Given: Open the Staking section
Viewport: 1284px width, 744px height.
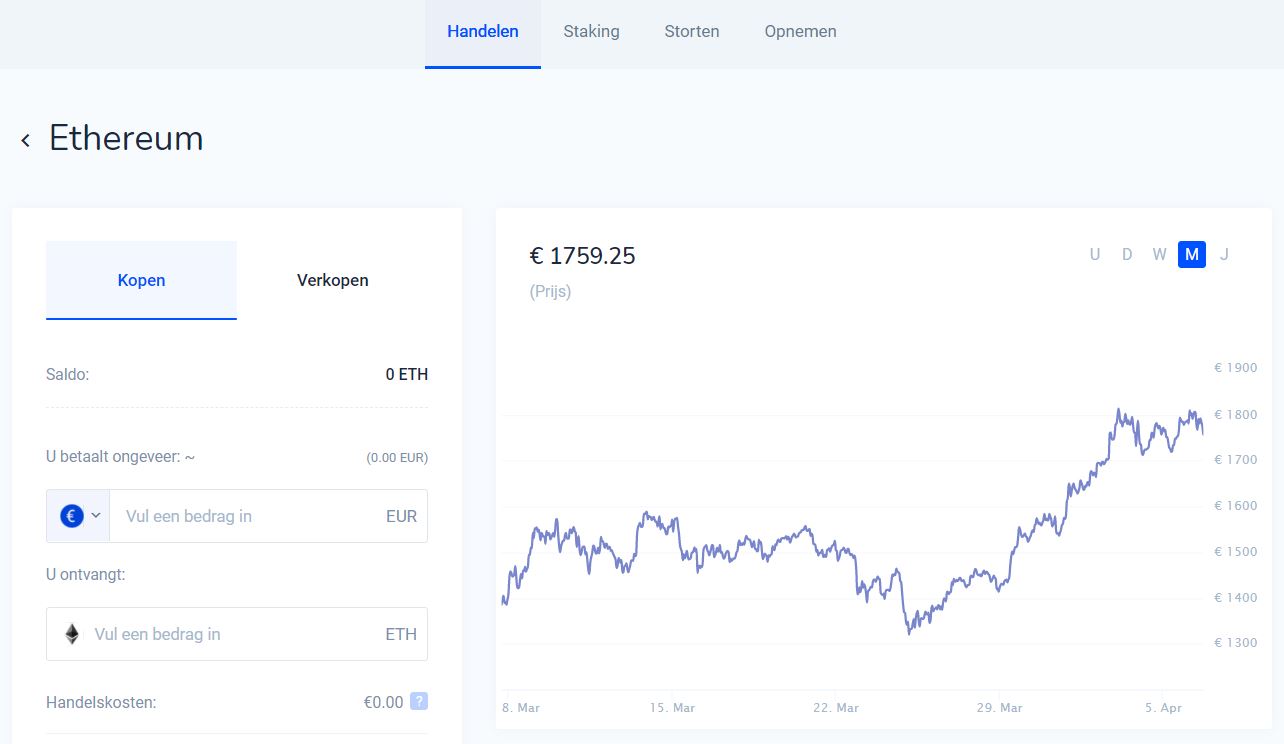Looking at the screenshot, I should (x=591, y=31).
